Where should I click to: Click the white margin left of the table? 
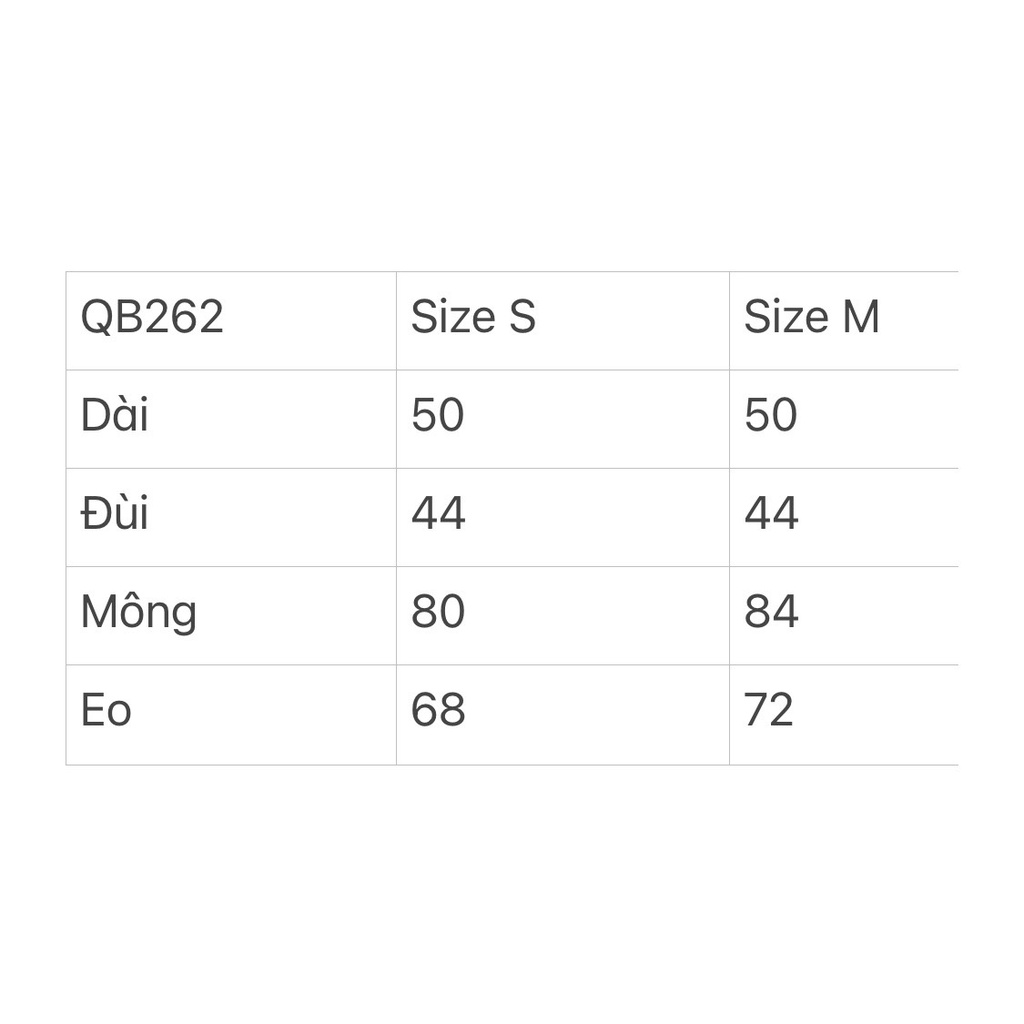click(x=32, y=518)
